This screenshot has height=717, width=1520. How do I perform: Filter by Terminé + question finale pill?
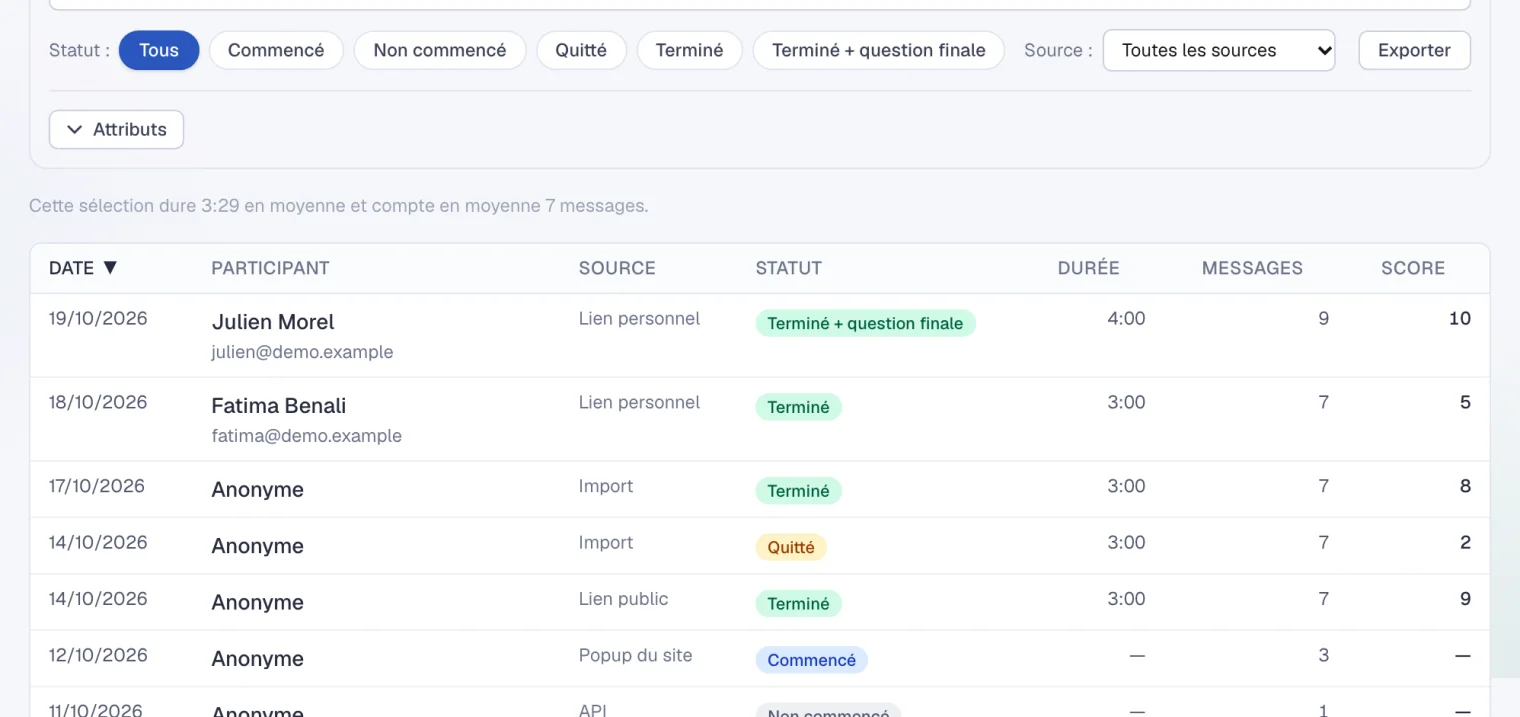point(879,50)
